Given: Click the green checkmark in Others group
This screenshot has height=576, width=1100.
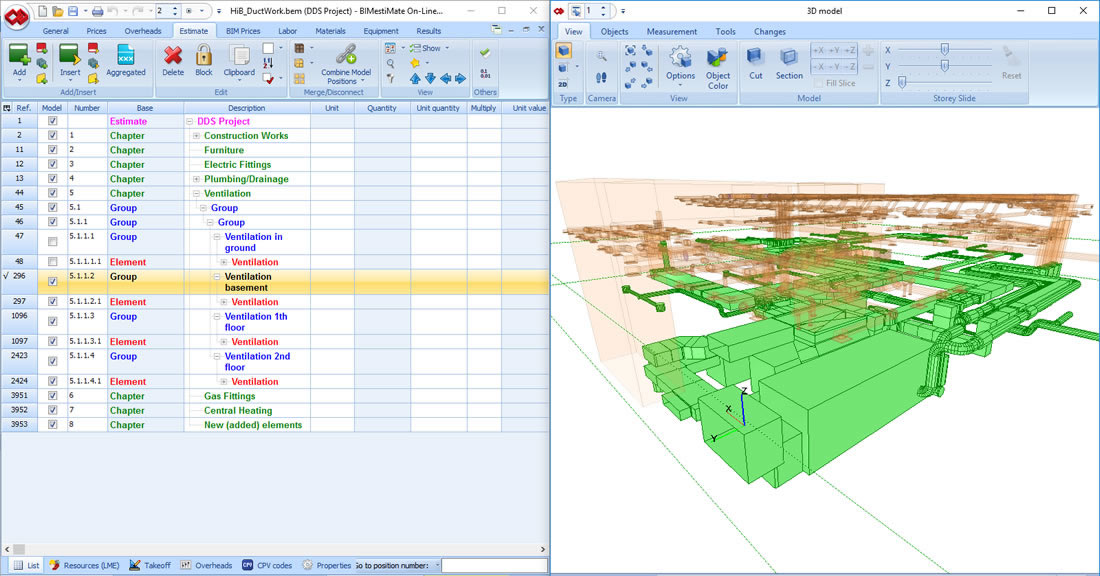Looking at the screenshot, I should coord(485,53).
